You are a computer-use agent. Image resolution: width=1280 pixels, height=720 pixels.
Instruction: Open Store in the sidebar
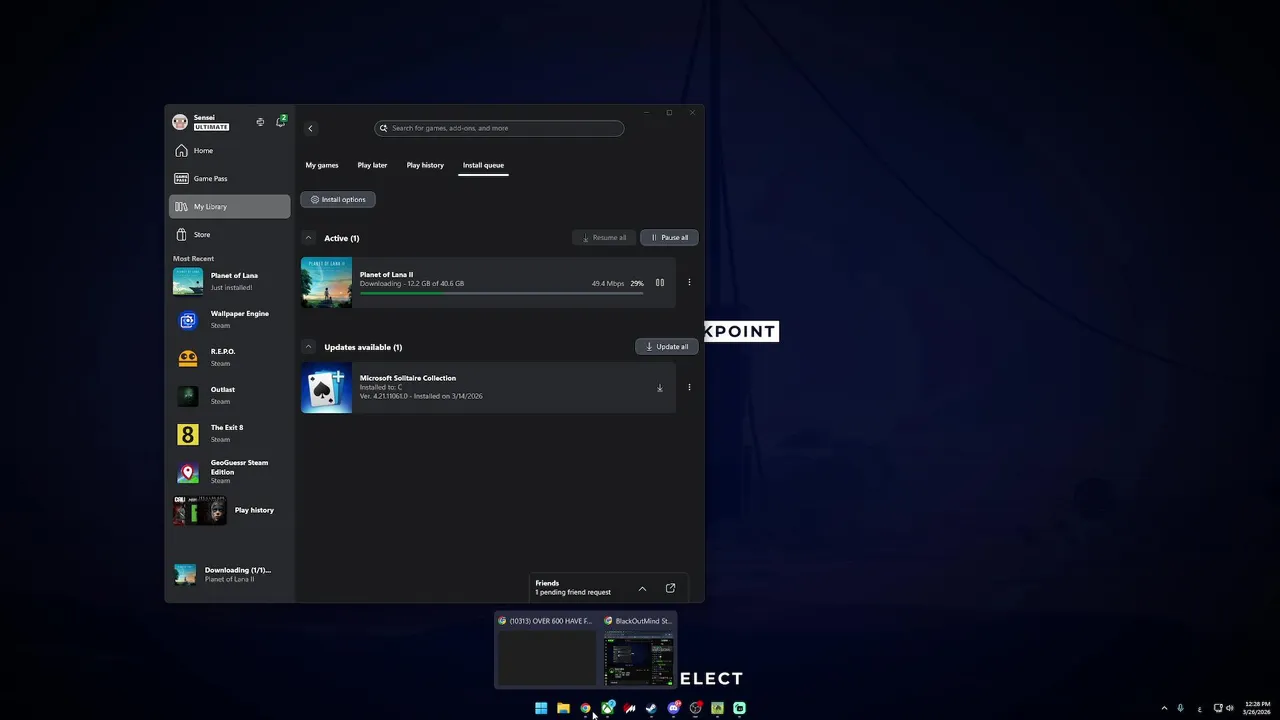point(230,234)
